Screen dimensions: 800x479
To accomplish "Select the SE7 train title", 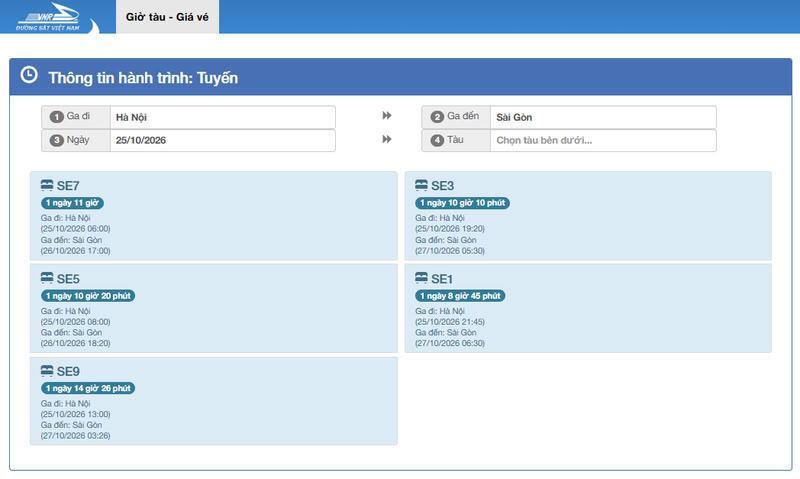I will coord(68,186).
